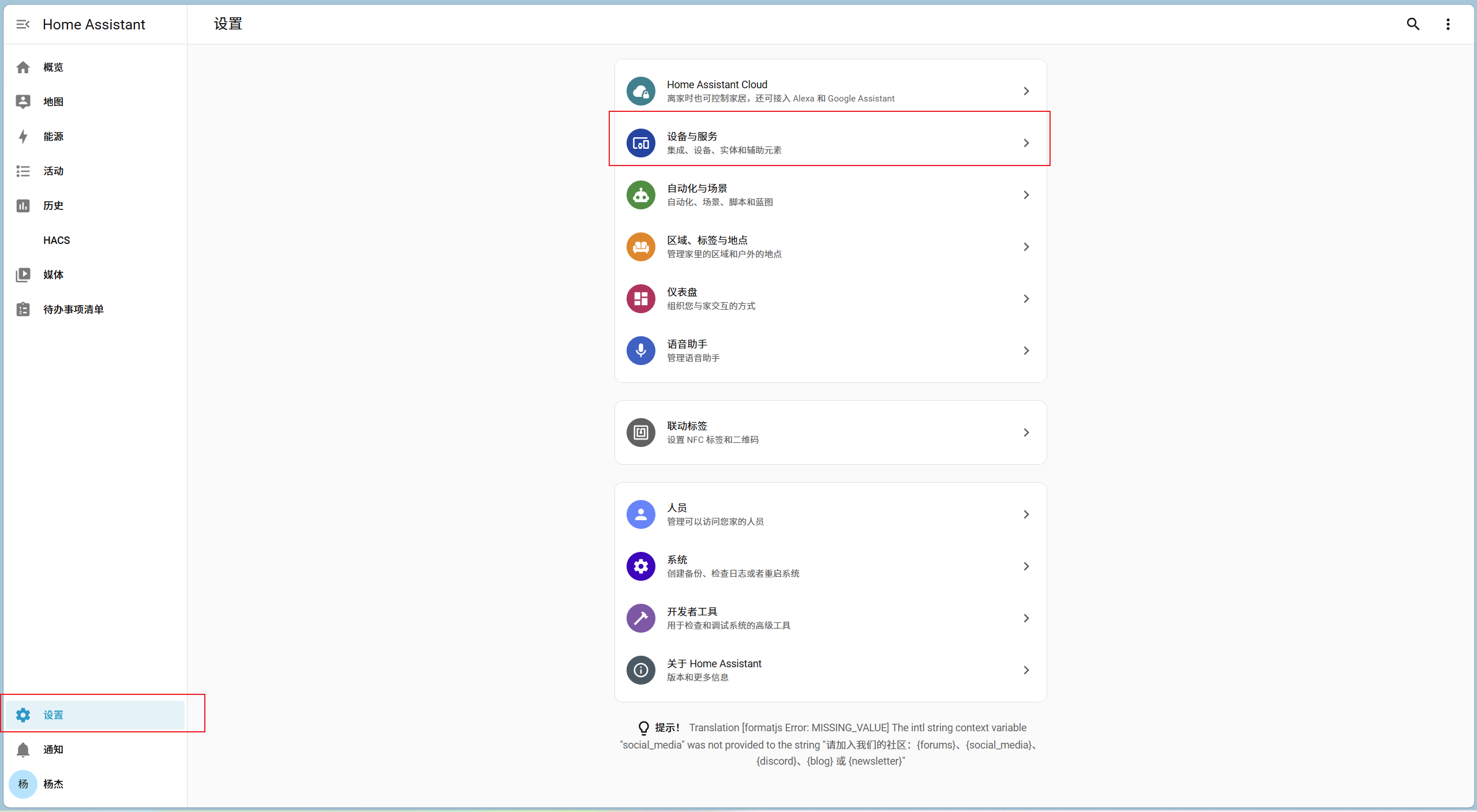Click the blue microphone voice assistant icon
The width and height of the screenshot is (1477, 812).
[x=640, y=351]
